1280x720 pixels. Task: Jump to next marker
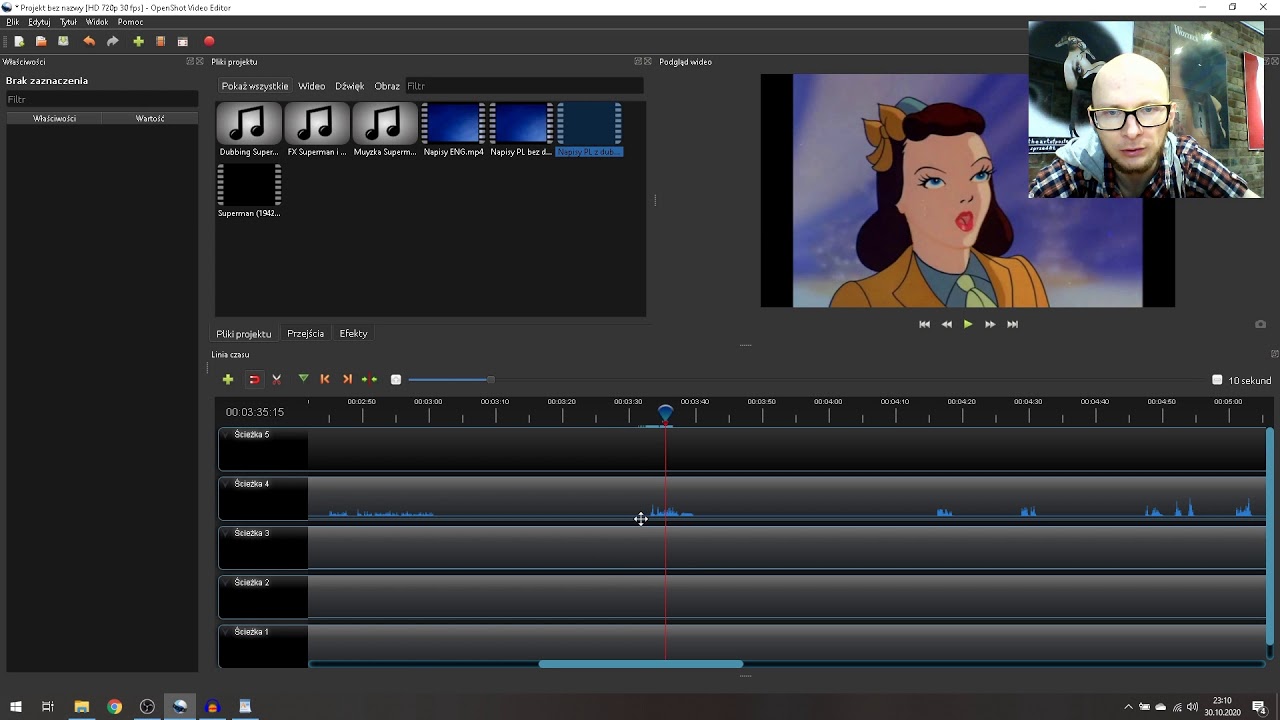[x=347, y=379]
